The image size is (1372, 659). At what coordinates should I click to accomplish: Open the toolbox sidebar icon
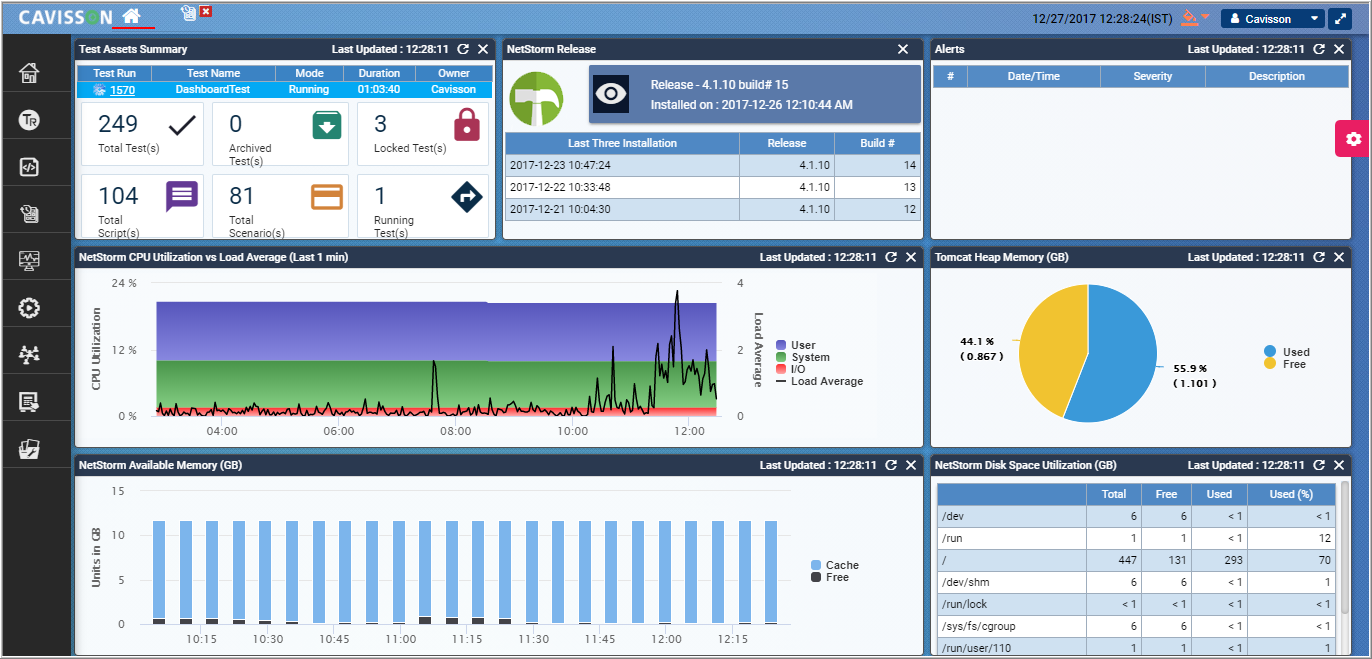click(29, 449)
